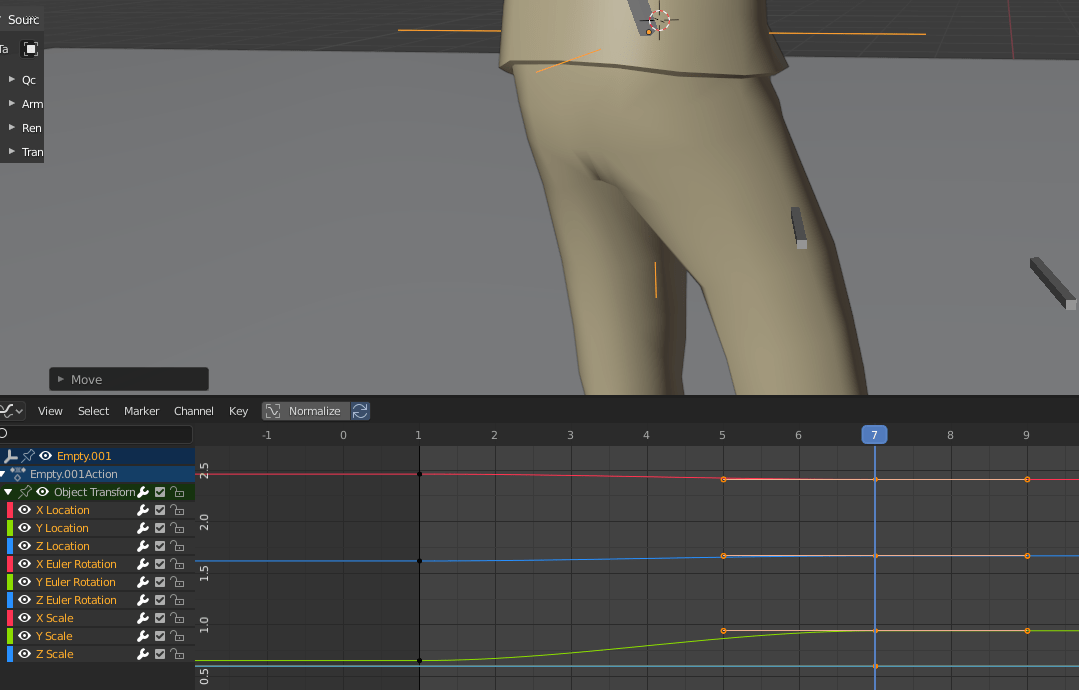Open the Channel menu
Image resolution: width=1079 pixels, height=690 pixels.
point(193,411)
